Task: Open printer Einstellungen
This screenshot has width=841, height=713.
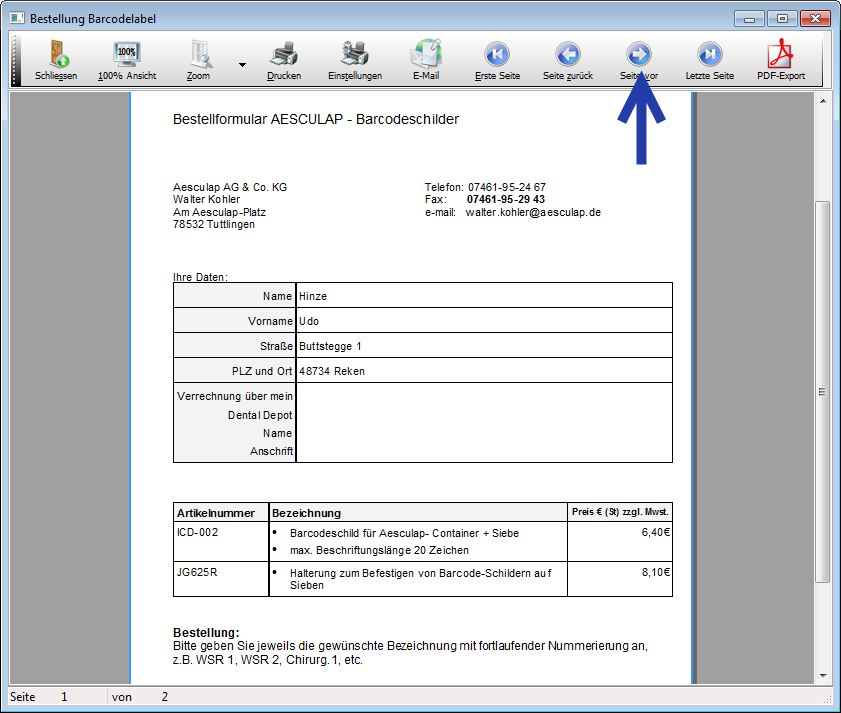Action: coord(355,60)
